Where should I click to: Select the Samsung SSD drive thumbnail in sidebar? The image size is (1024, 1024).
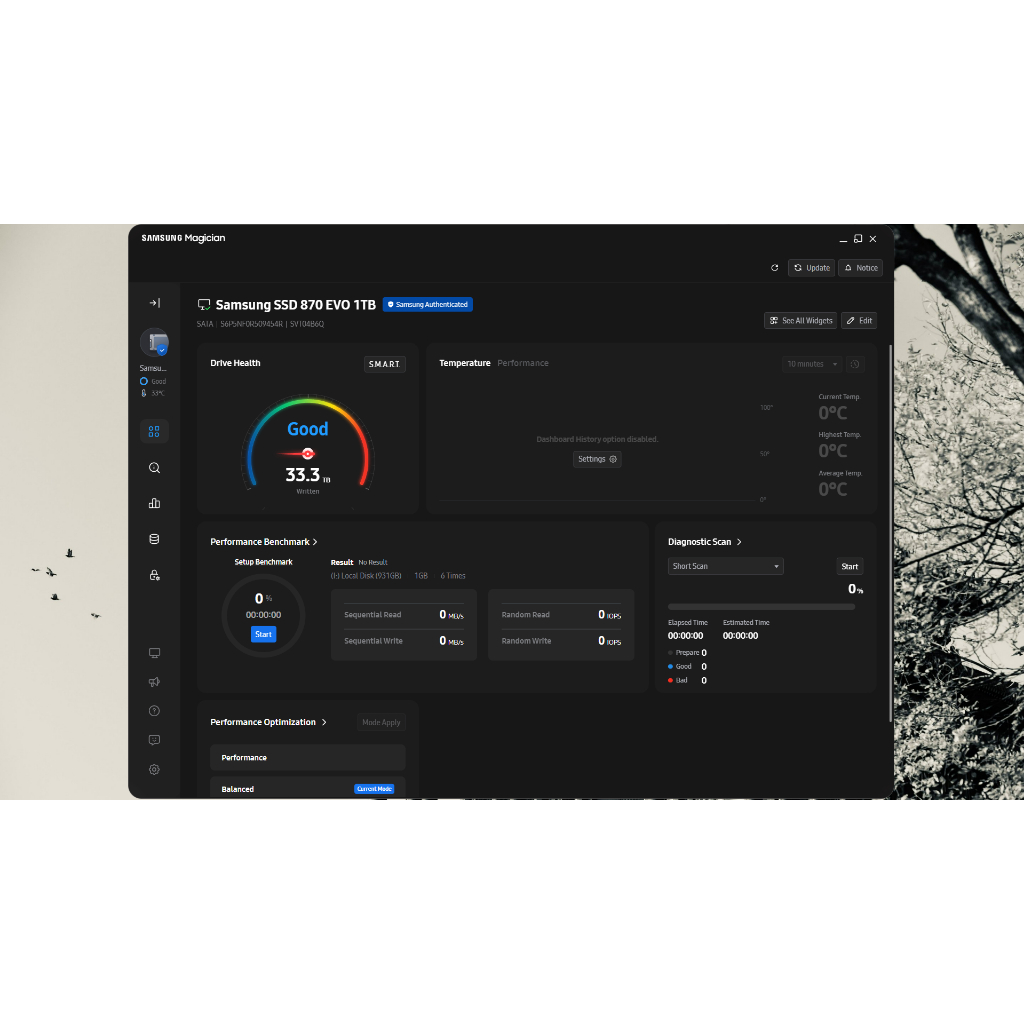(x=155, y=342)
